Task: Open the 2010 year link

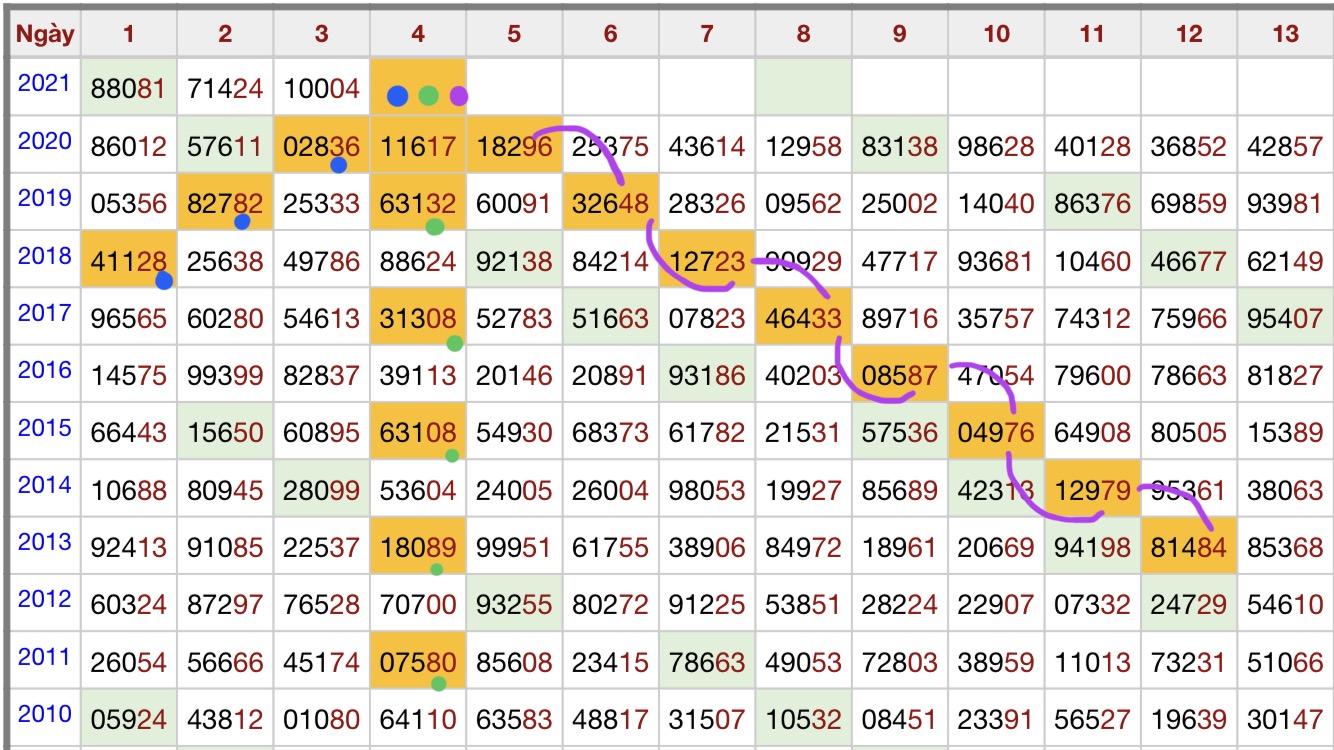Action: (x=45, y=714)
